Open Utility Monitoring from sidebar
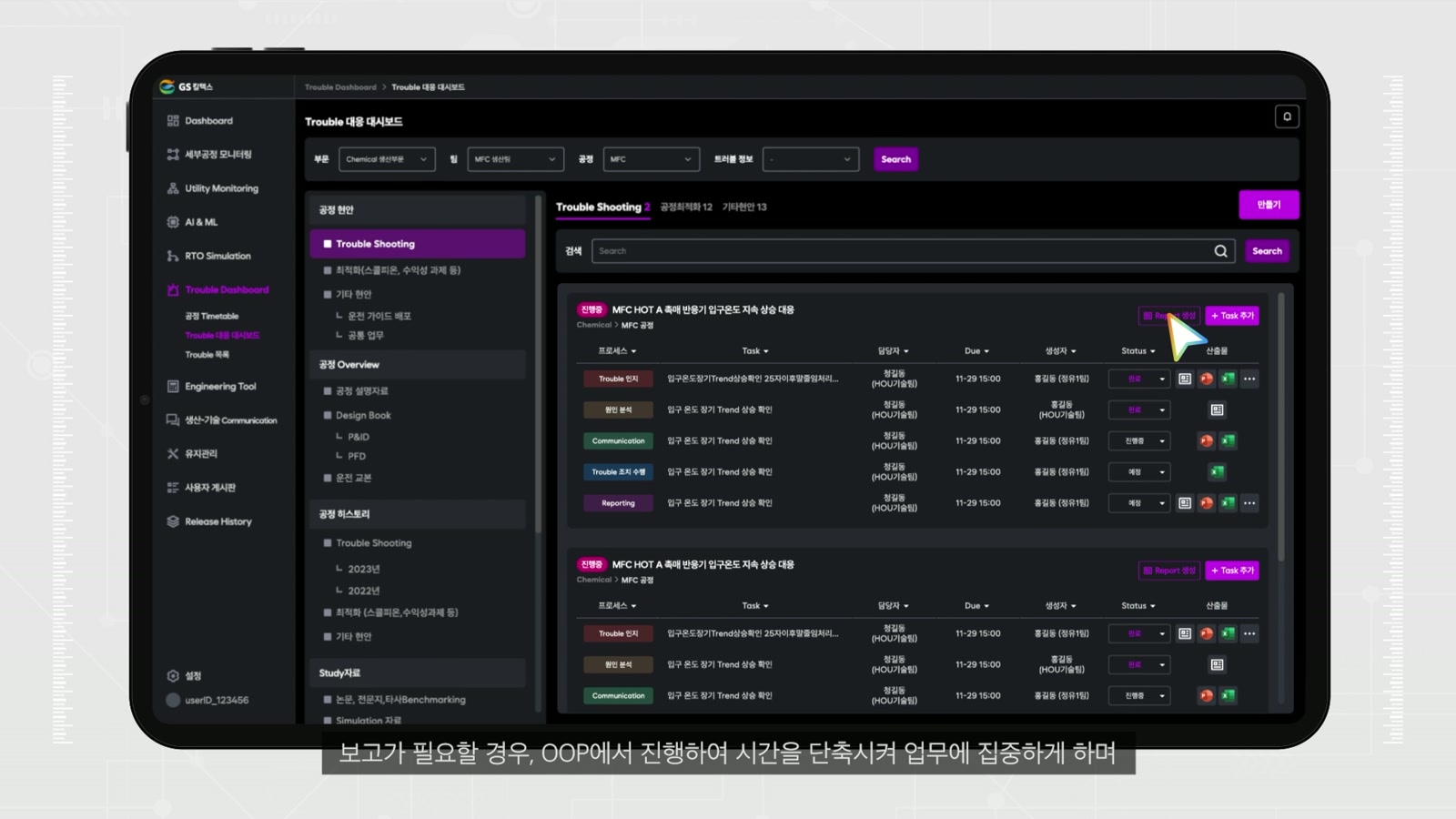The height and width of the screenshot is (819, 1456). [x=212, y=188]
